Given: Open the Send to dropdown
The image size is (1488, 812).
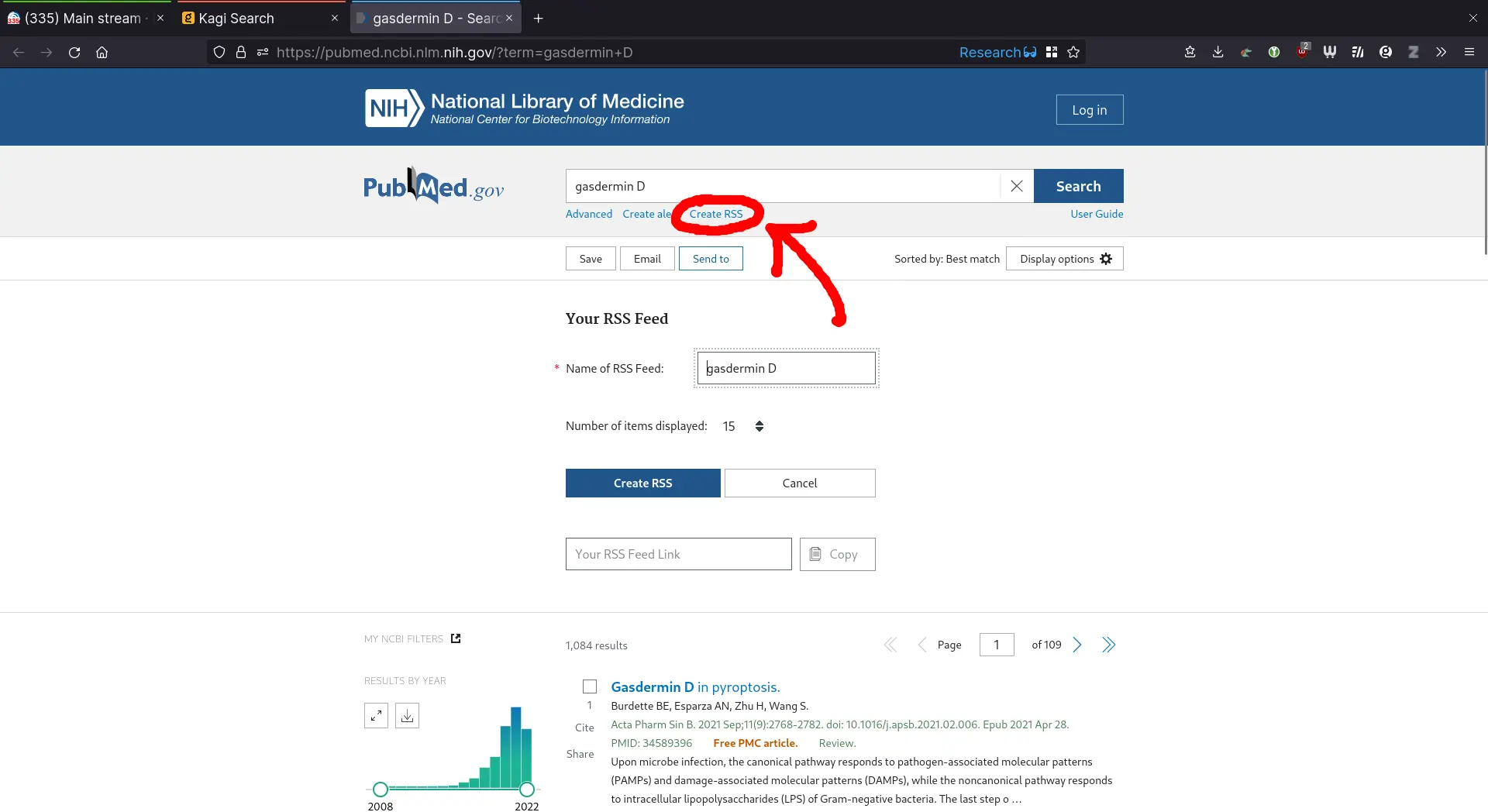Looking at the screenshot, I should pos(711,259).
